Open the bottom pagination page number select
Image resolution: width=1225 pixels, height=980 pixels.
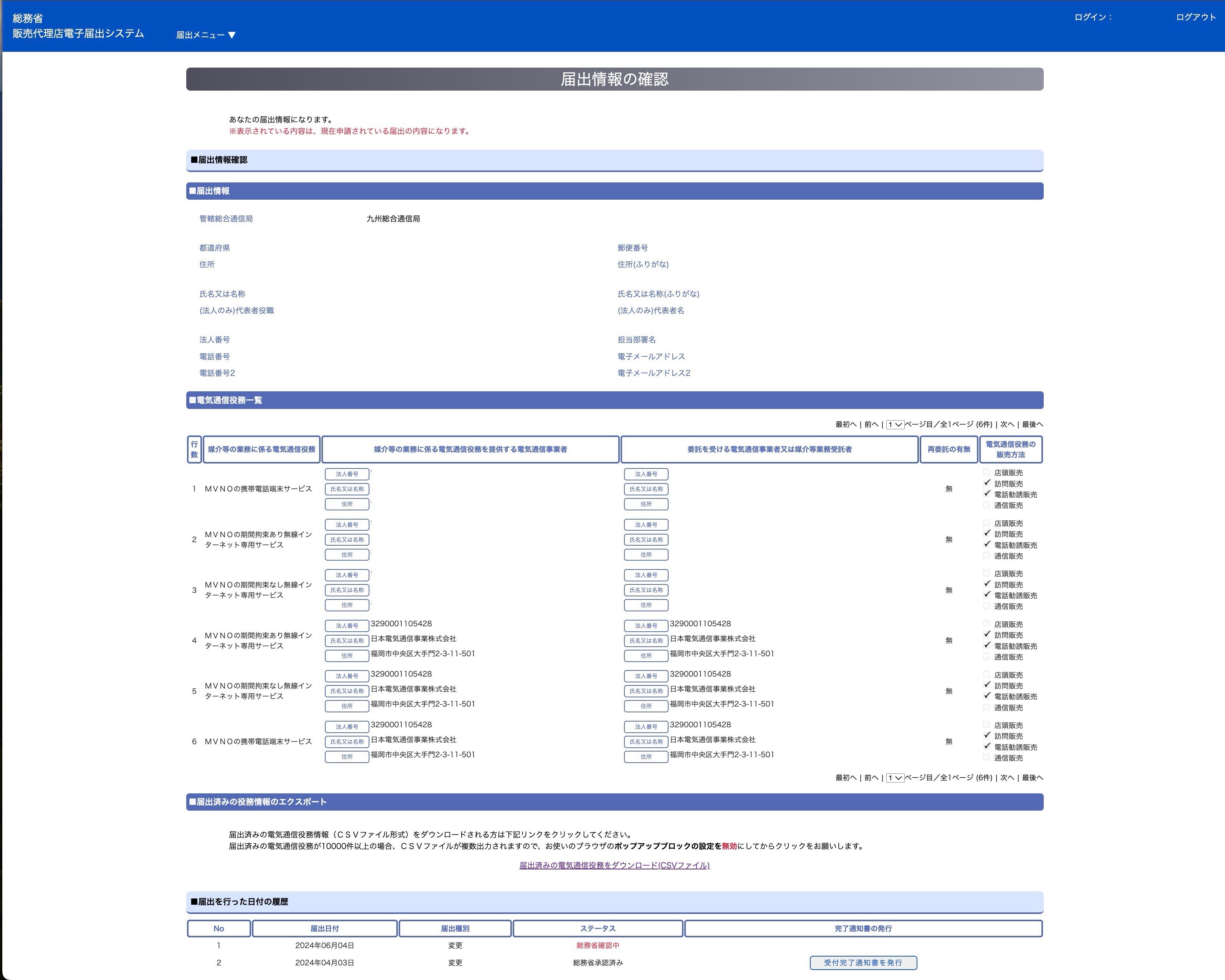(x=895, y=778)
